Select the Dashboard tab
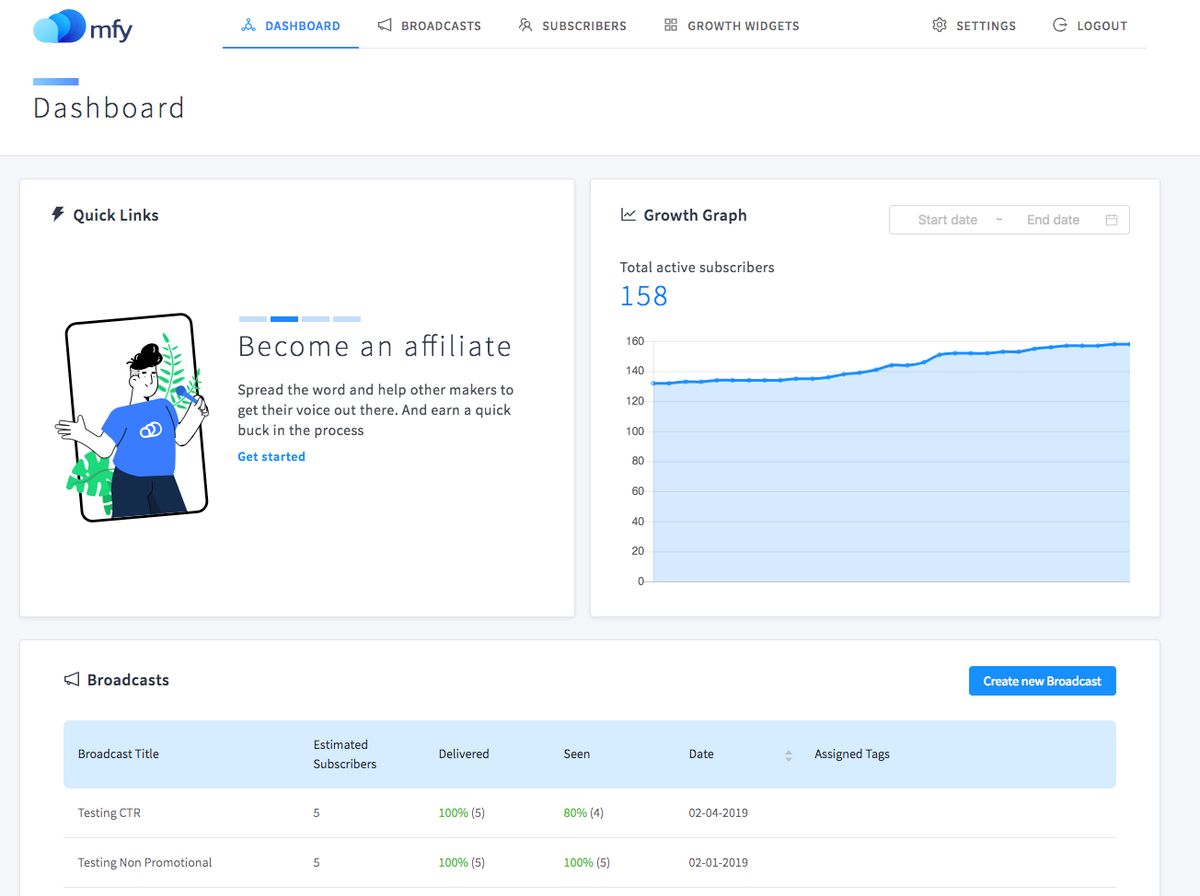This screenshot has height=896, width=1200. point(290,25)
